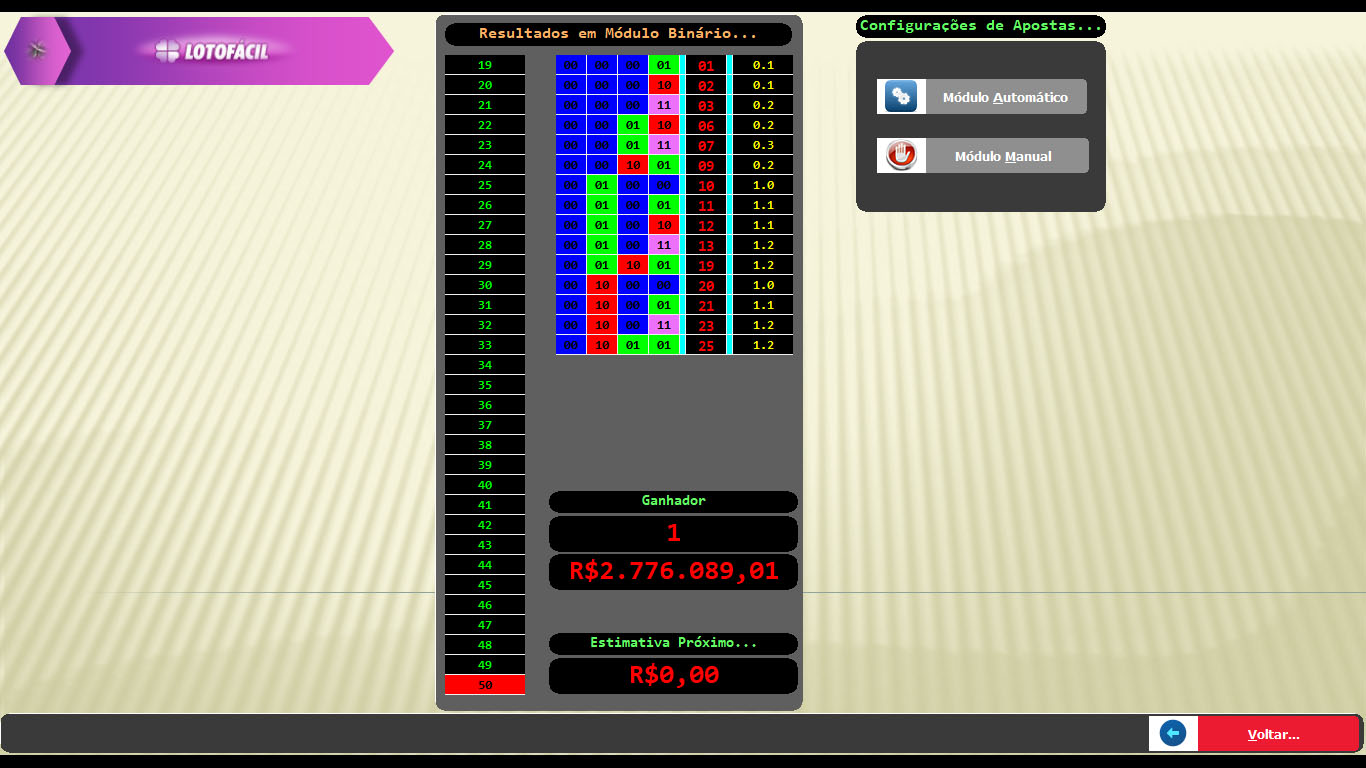Pick contest 42 in the left column

(x=485, y=525)
